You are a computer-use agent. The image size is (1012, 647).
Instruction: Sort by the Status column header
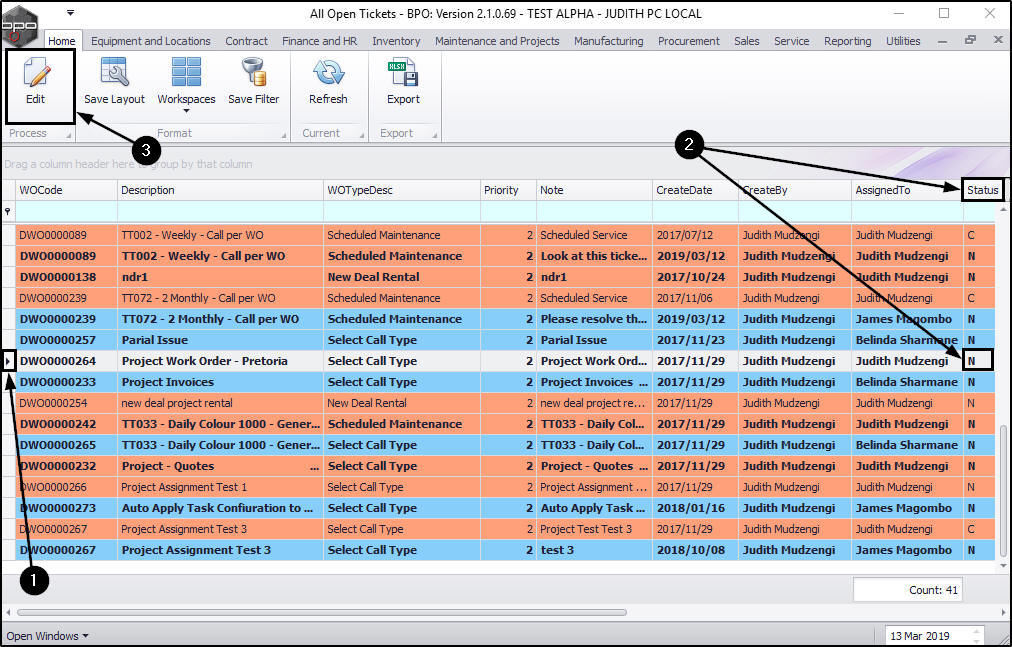pos(982,190)
